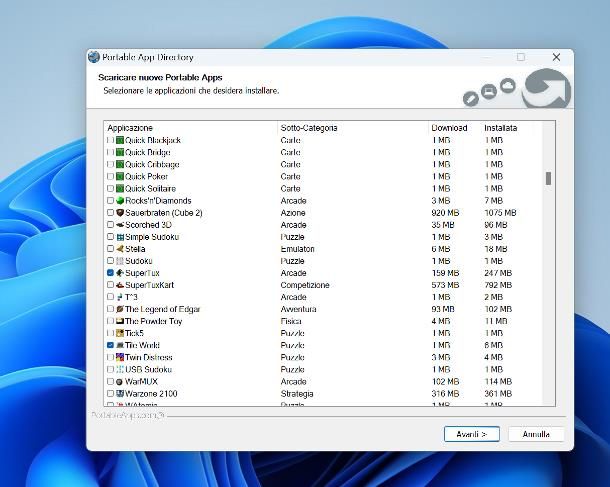Image resolution: width=610 pixels, height=487 pixels.
Task: Click the SuperTux penguin icon
Action: point(120,273)
